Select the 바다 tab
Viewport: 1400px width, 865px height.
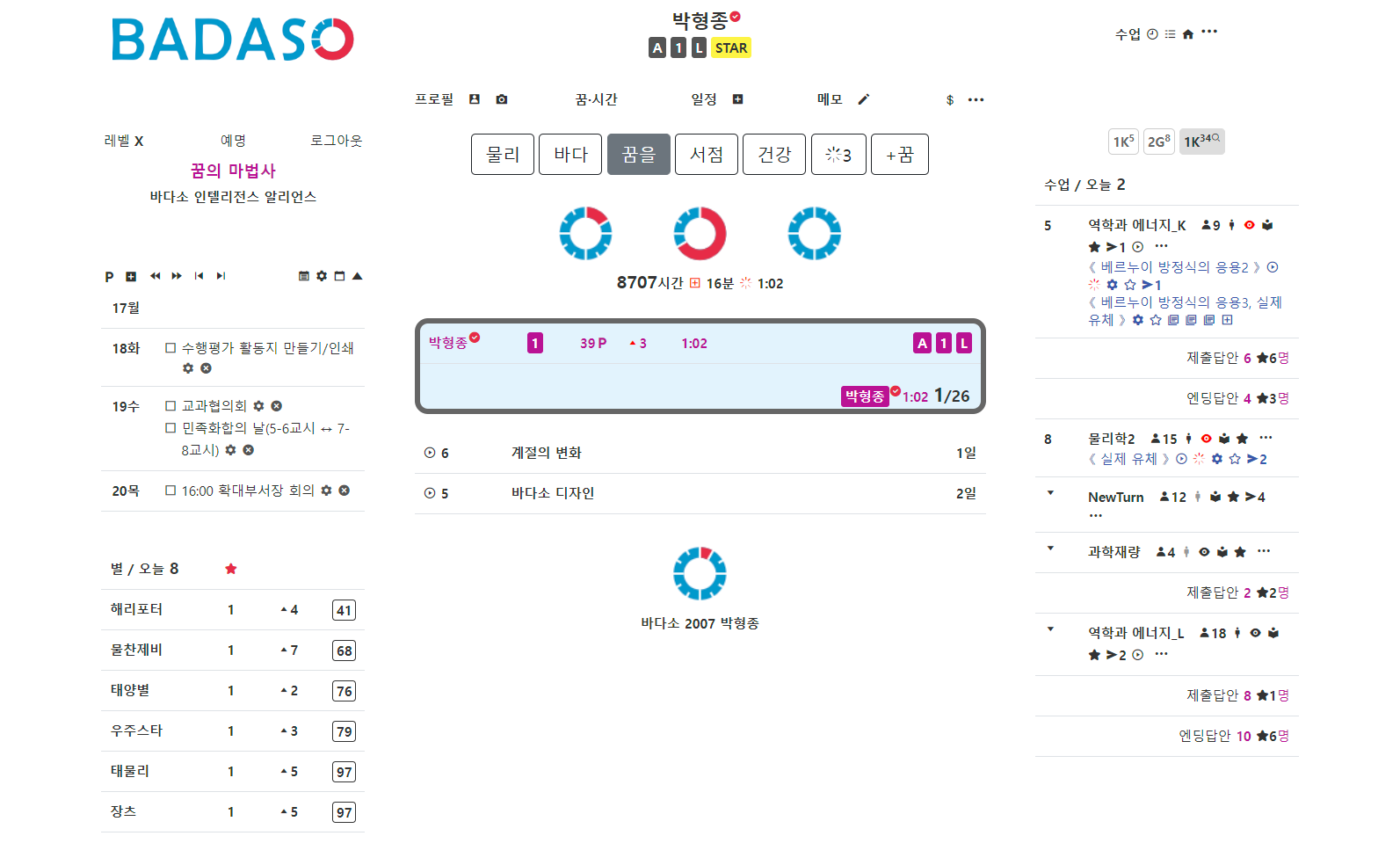click(x=570, y=155)
